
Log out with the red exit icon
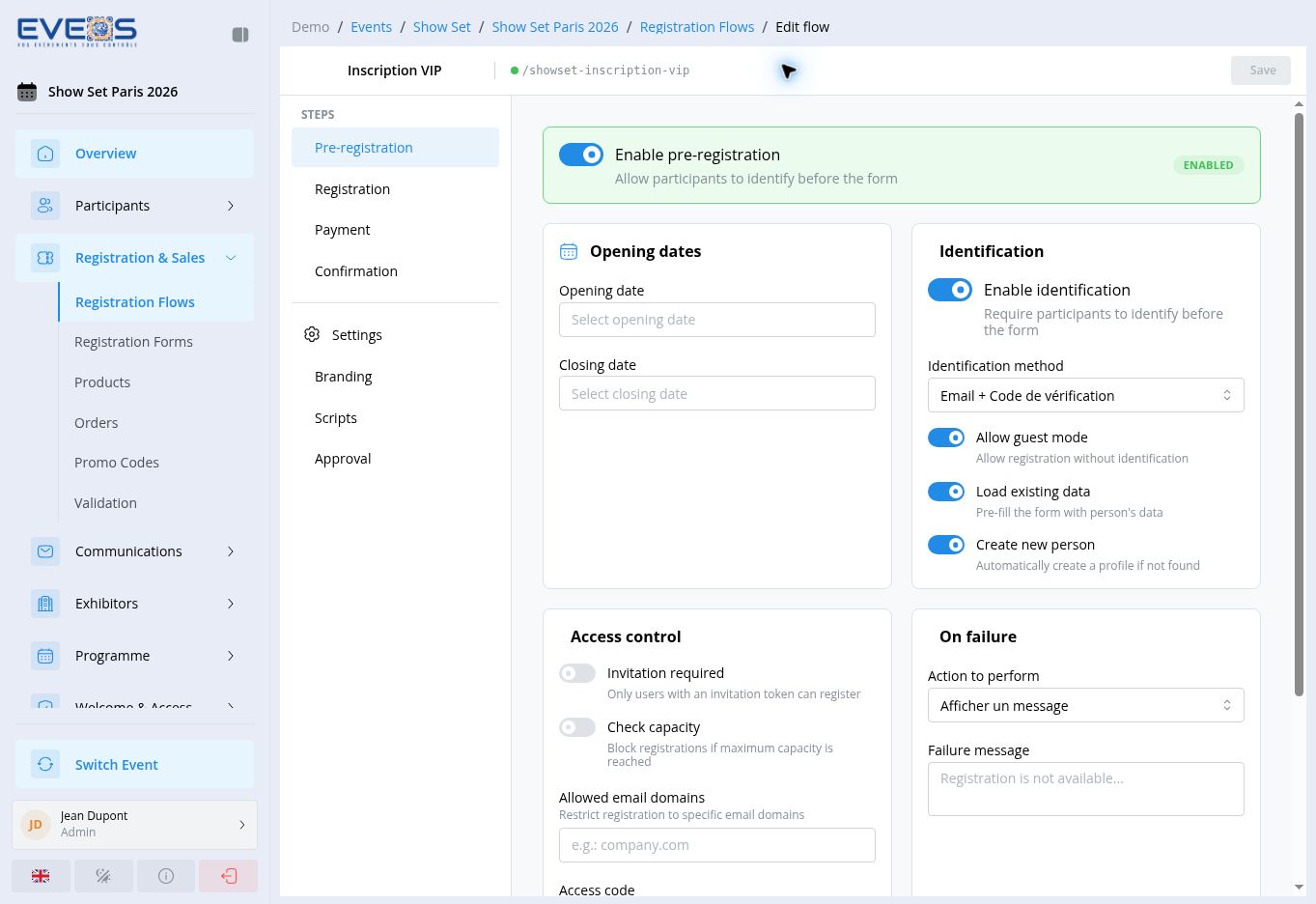tap(229, 876)
